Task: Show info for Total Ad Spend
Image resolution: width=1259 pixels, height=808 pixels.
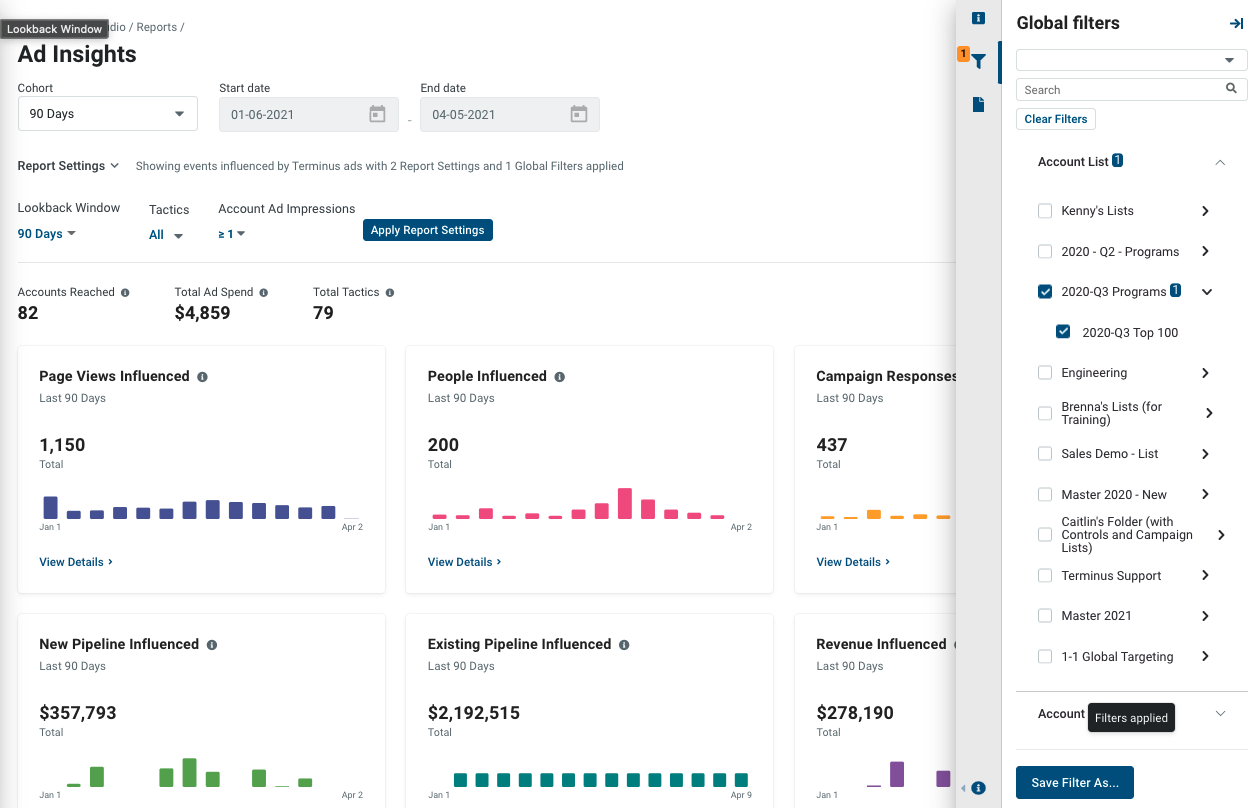Action: click(264, 293)
